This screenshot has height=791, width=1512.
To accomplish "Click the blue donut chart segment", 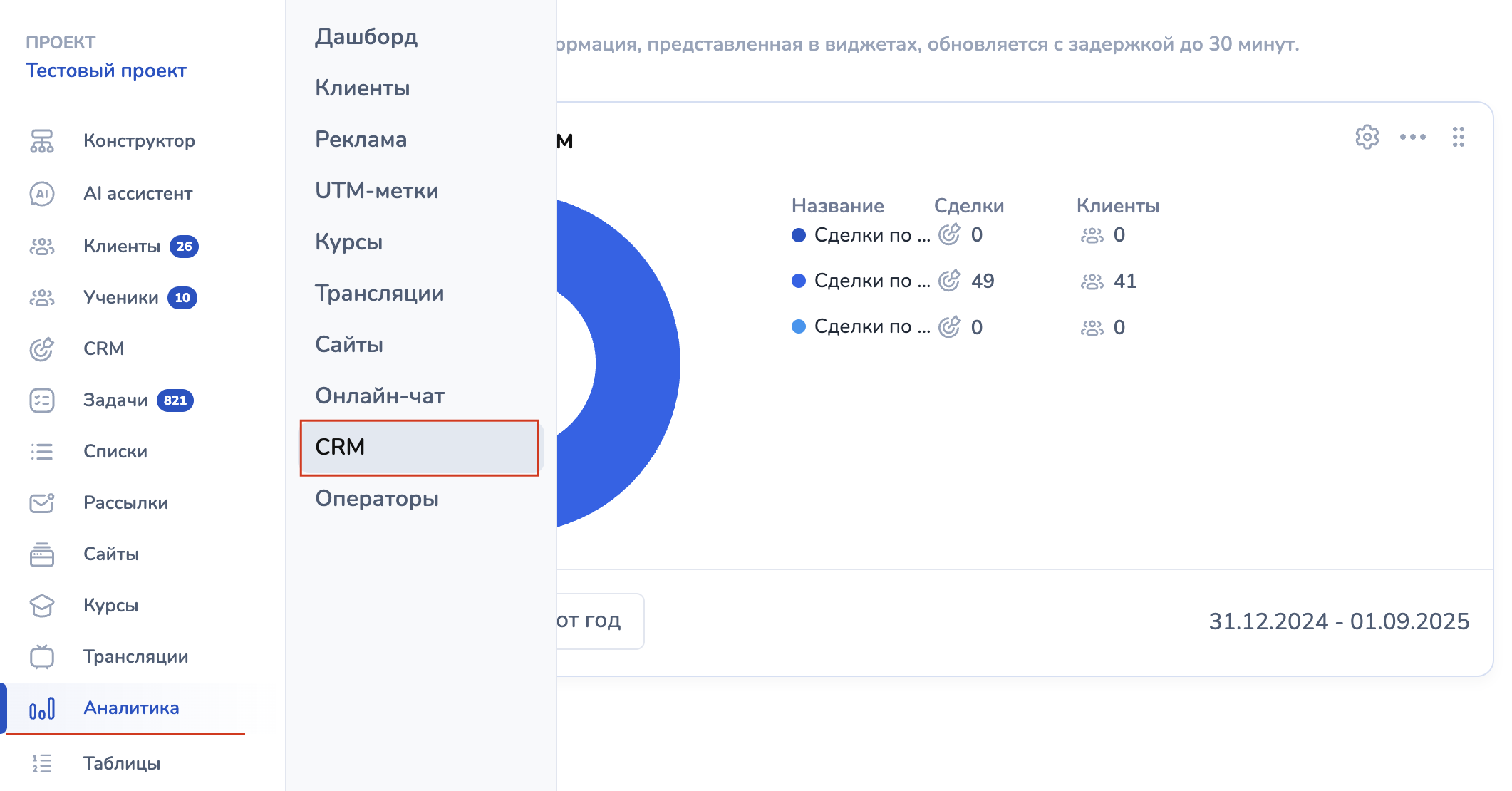I will [x=638, y=363].
